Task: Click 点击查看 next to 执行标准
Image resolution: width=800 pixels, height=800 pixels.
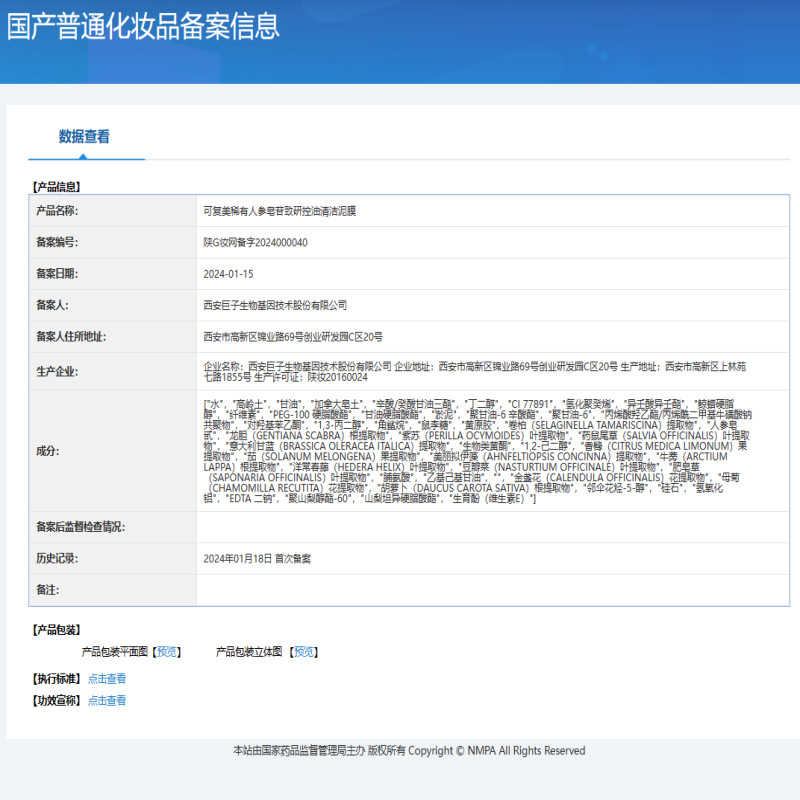Action: pyautogui.click(x=107, y=678)
